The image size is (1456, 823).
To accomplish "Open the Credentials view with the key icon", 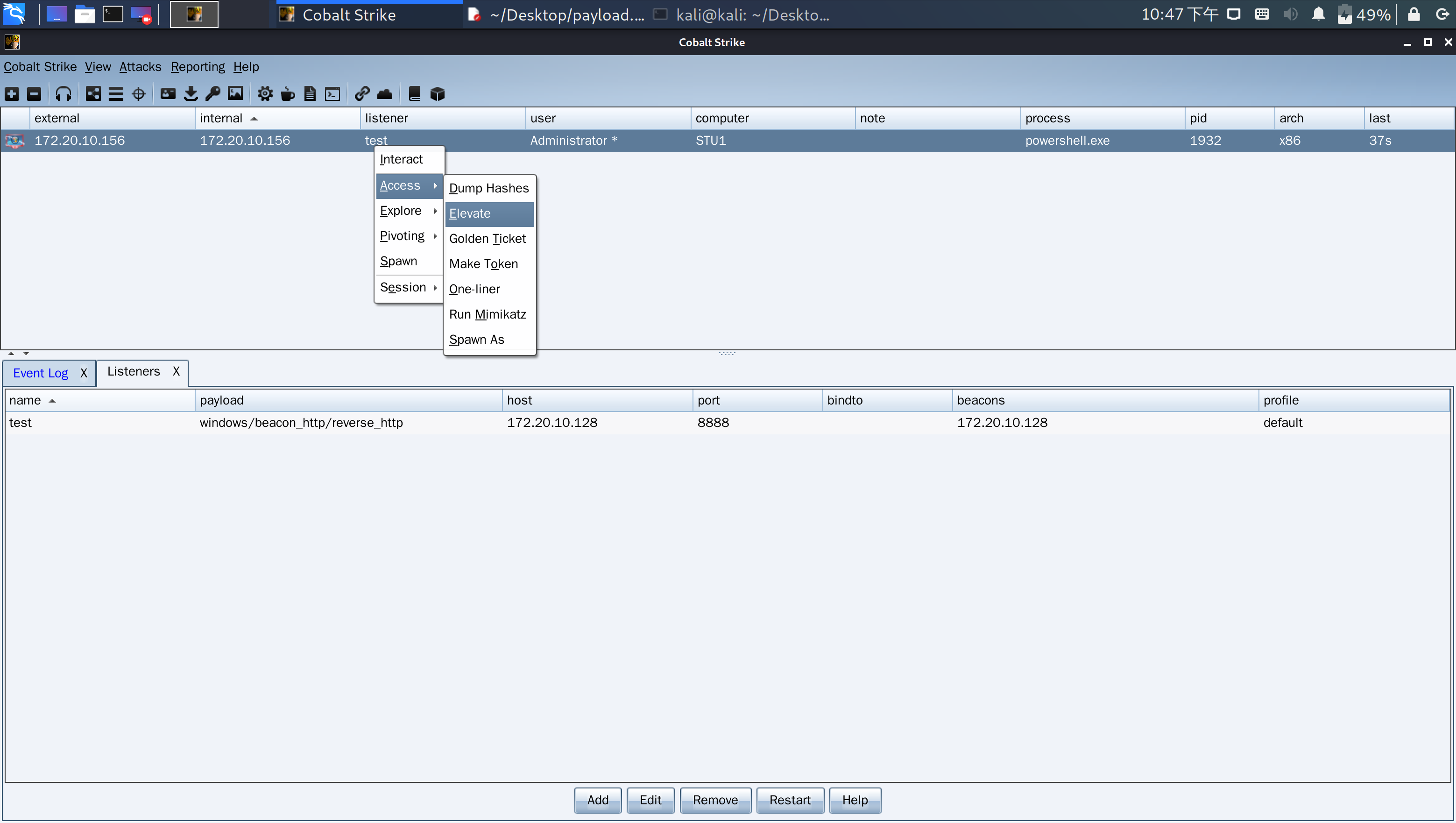I will 213,94.
